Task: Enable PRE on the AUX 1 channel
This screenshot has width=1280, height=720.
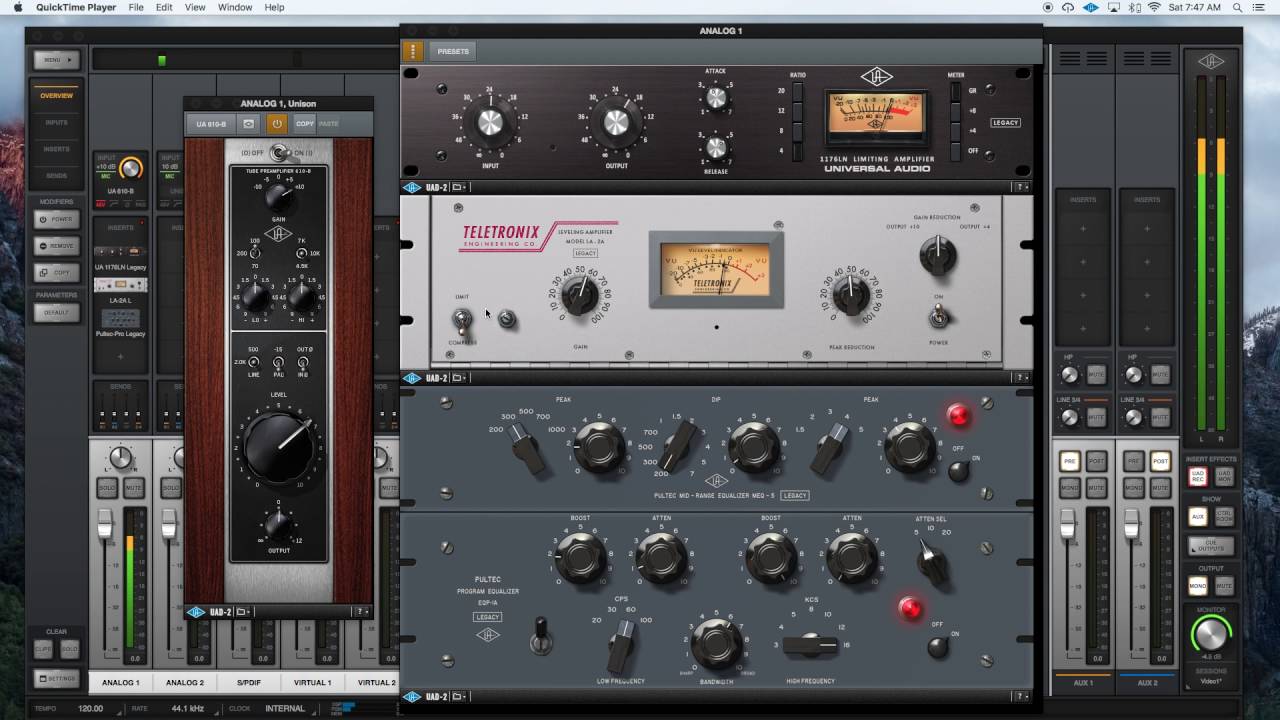Action: (1069, 462)
